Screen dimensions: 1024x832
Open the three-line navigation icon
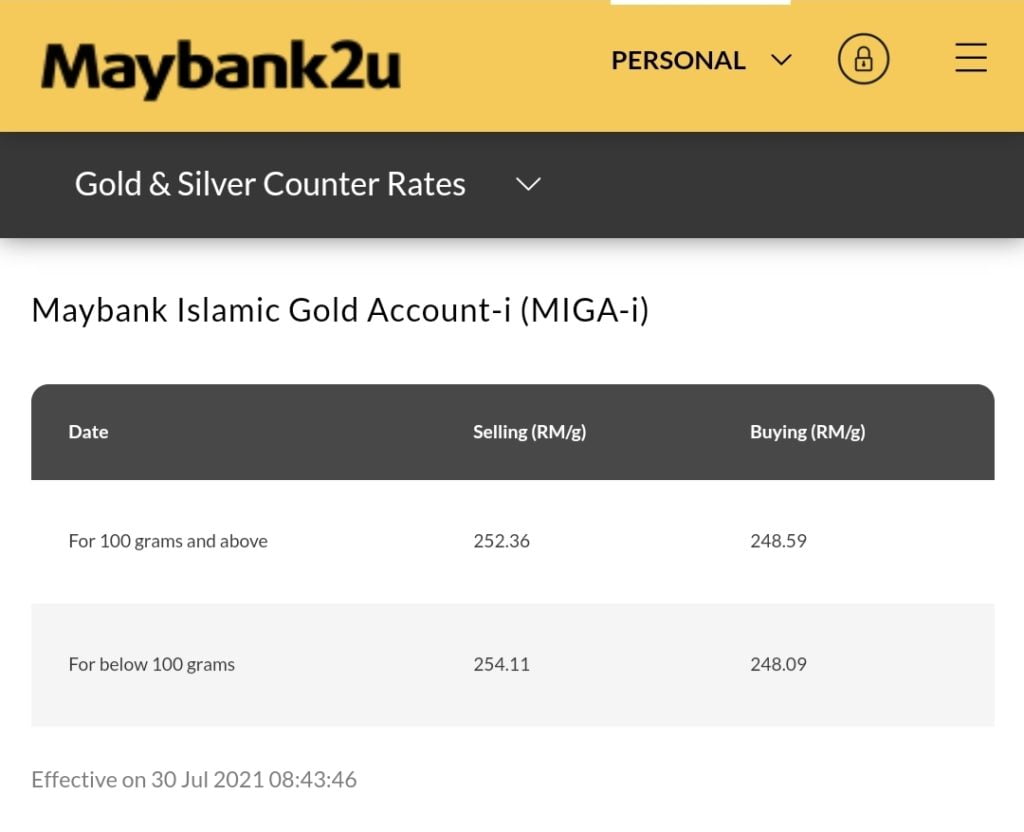pos(970,59)
